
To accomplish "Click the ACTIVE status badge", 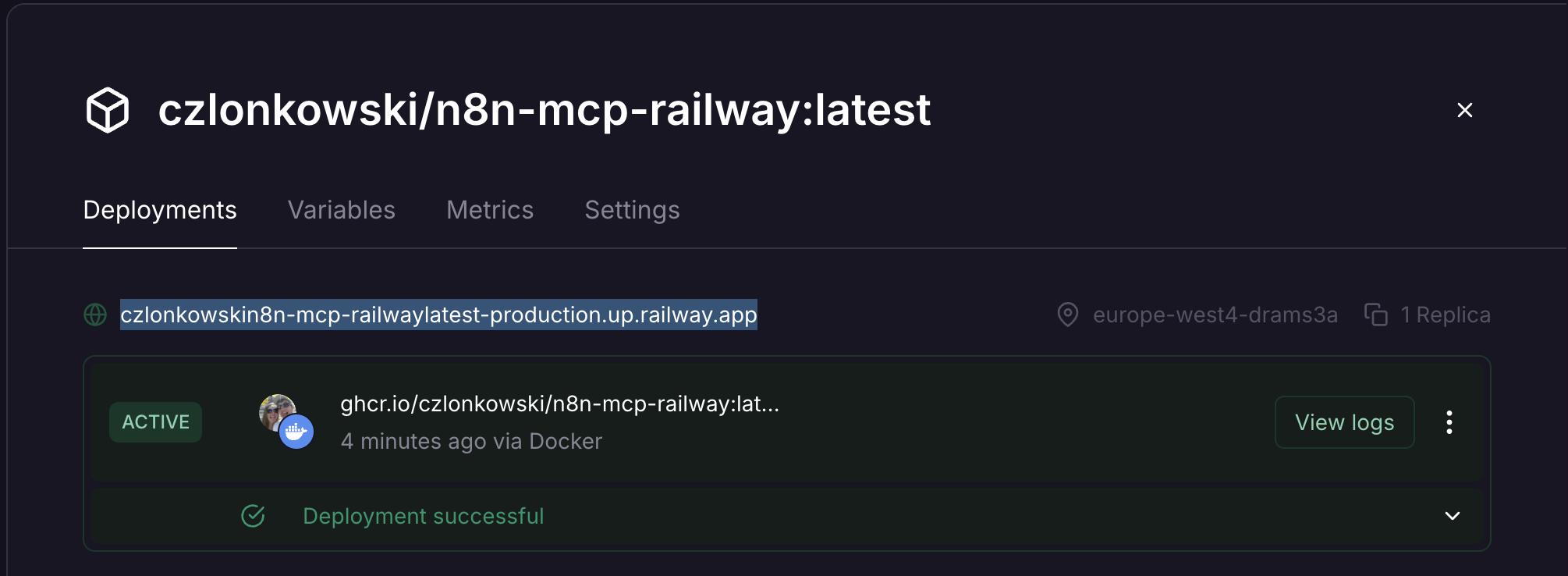I will (156, 422).
